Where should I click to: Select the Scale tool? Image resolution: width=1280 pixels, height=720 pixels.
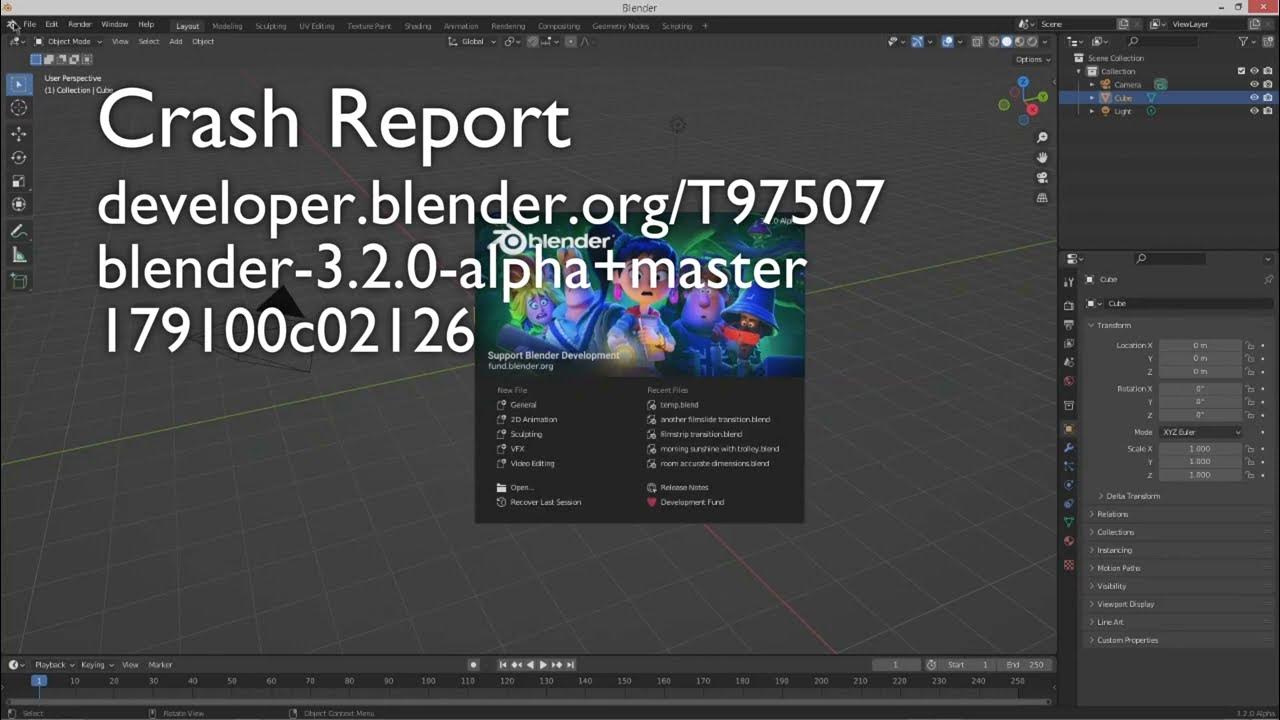pos(19,181)
